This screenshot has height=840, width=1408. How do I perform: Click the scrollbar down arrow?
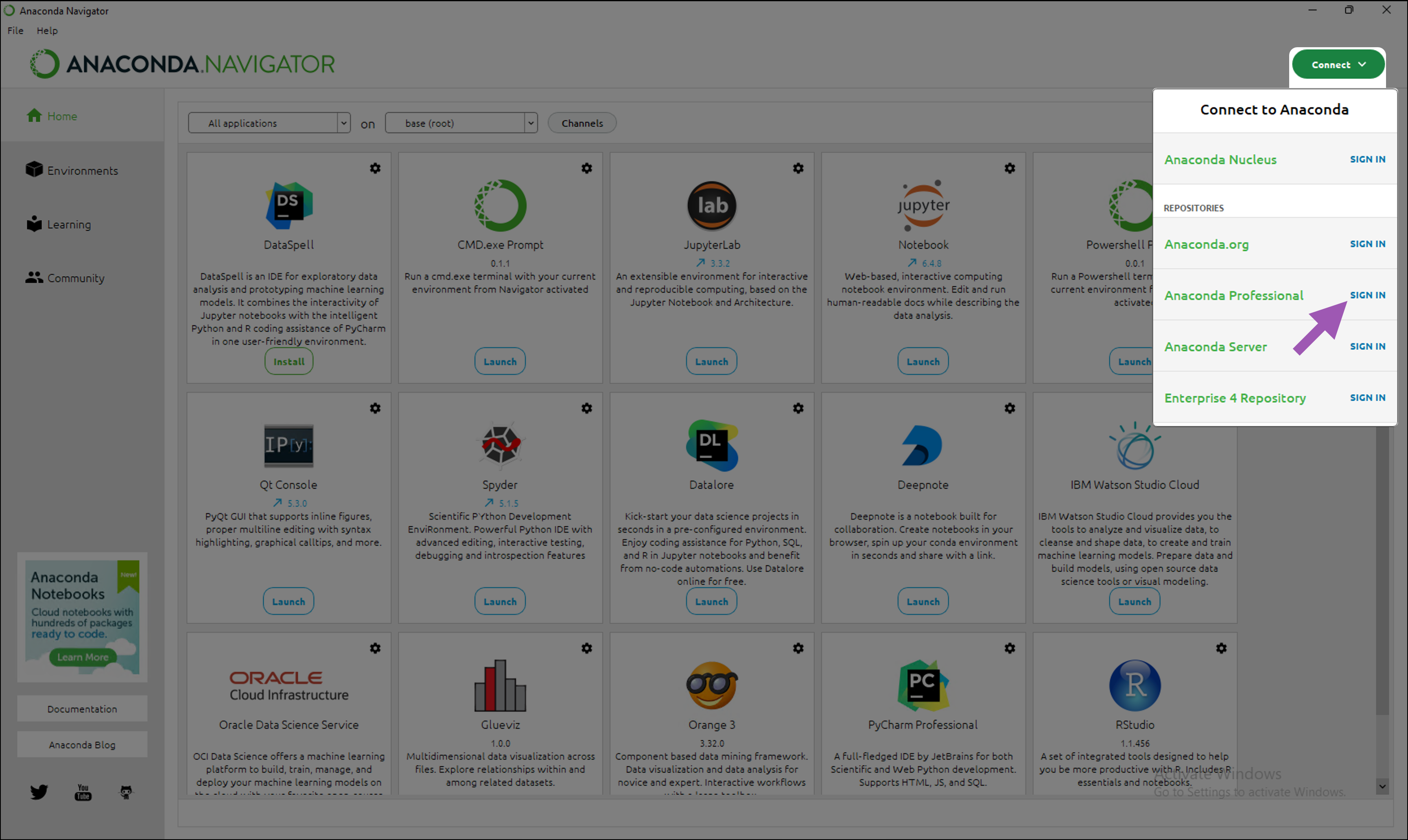point(1382,786)
